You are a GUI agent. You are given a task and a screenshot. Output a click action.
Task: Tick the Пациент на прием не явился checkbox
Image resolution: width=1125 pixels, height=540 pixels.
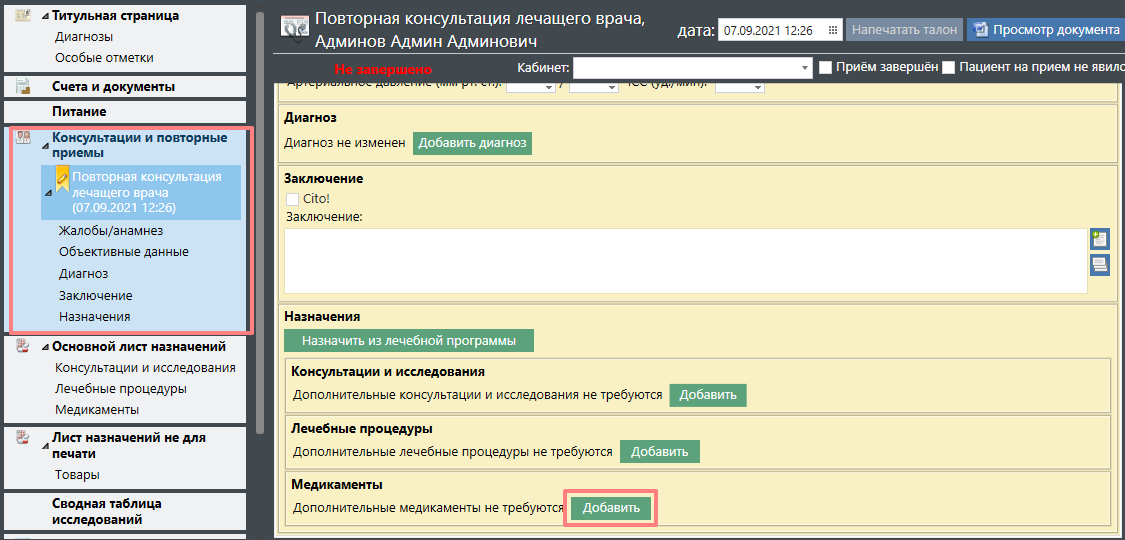click(949, 68)
